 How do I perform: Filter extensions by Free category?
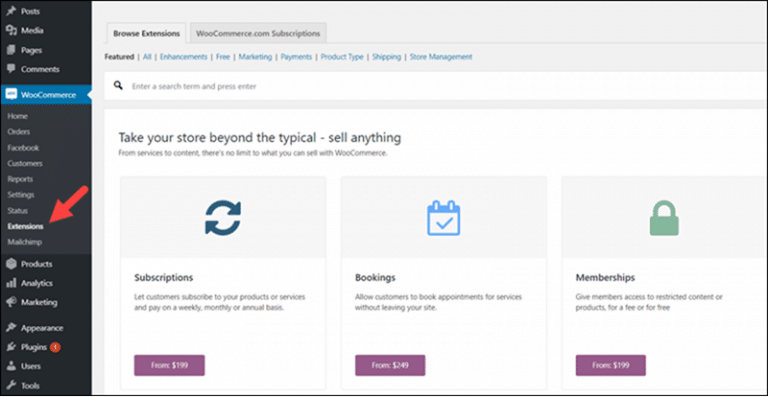(x=223, y=57)
